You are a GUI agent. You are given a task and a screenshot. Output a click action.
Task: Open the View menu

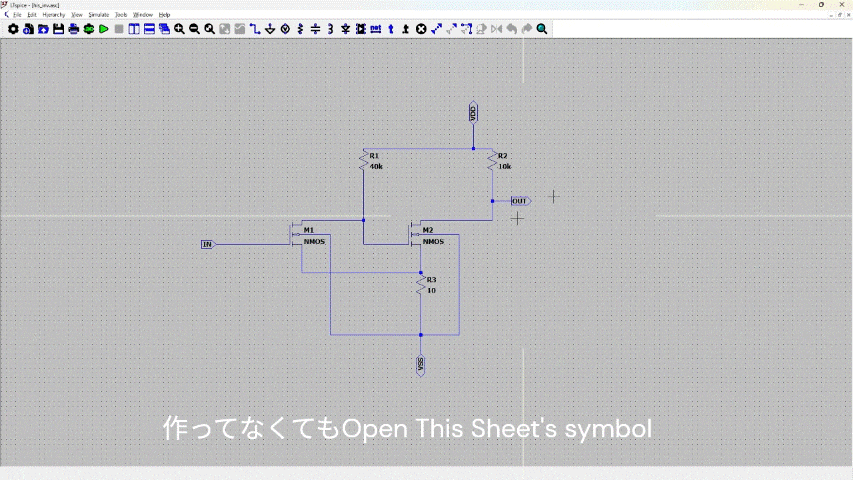coord(77,15)
